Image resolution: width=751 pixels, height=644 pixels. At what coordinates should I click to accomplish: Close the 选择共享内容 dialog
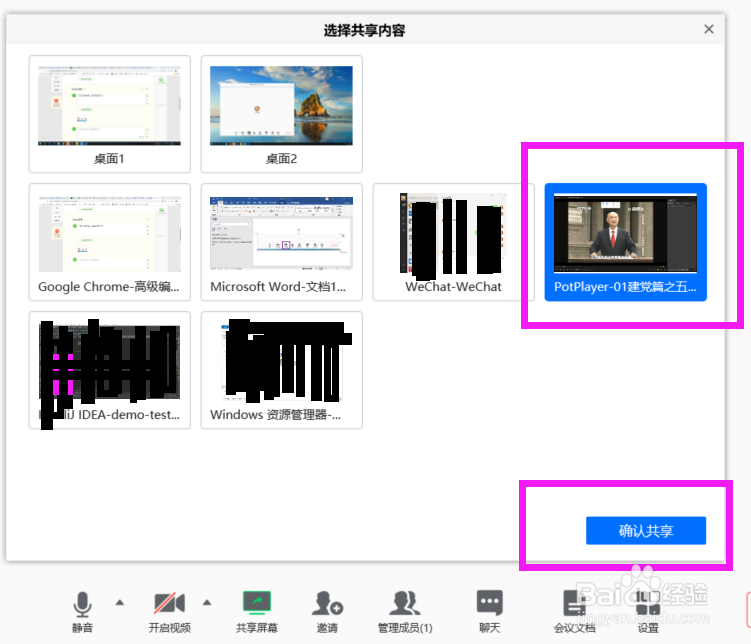click(x=709, y=29)
